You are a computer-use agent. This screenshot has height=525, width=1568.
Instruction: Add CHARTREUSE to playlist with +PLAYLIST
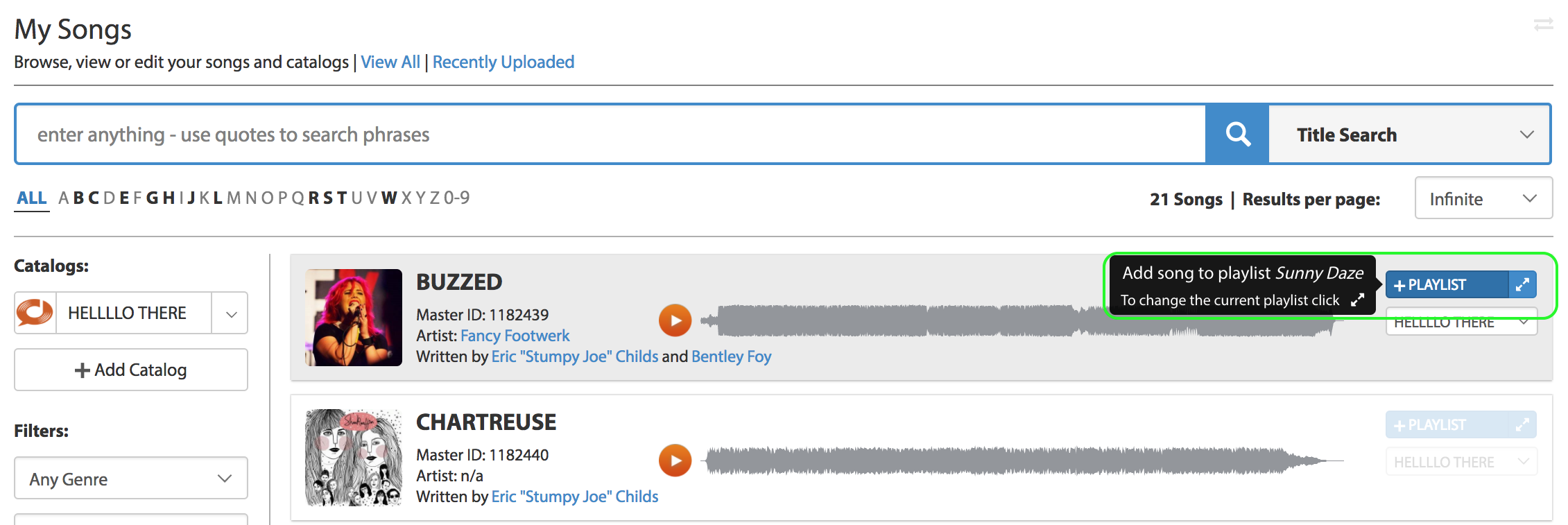(1447, 425)
